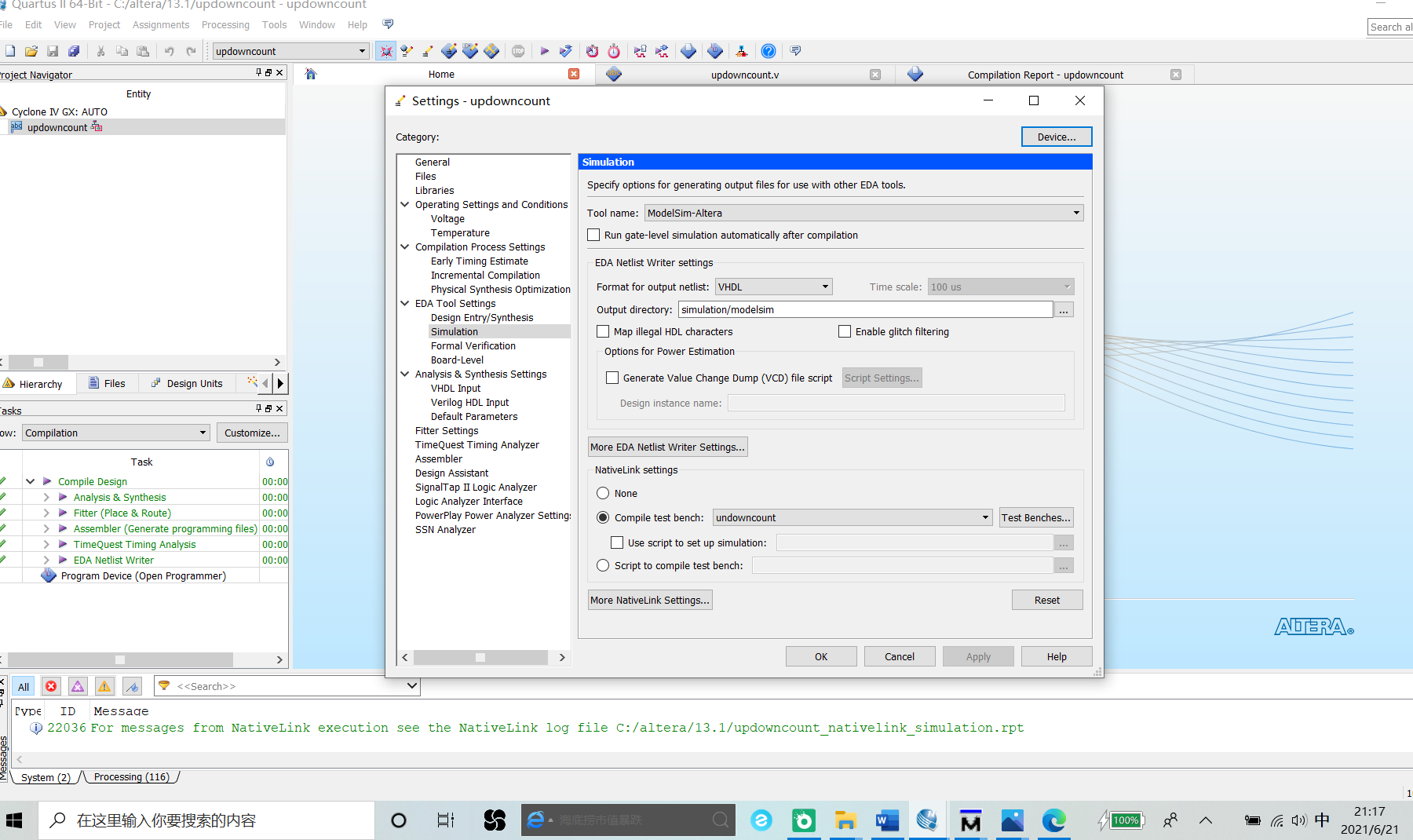
Task: Expand the Fitter (Place & Route) task
Action: pyautogui.click(x=46, y=513)
